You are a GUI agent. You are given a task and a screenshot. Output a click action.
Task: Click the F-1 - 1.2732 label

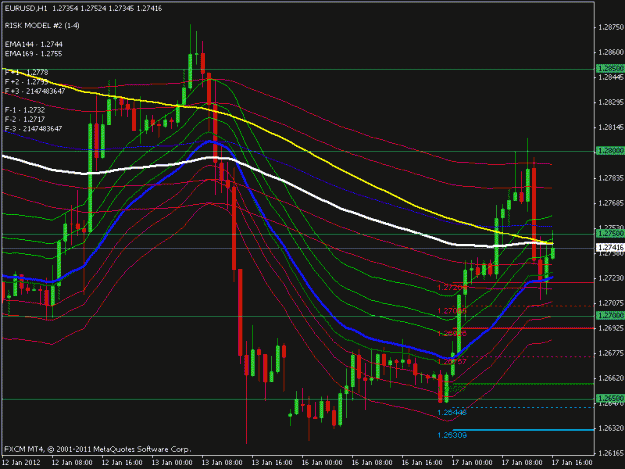25,110
